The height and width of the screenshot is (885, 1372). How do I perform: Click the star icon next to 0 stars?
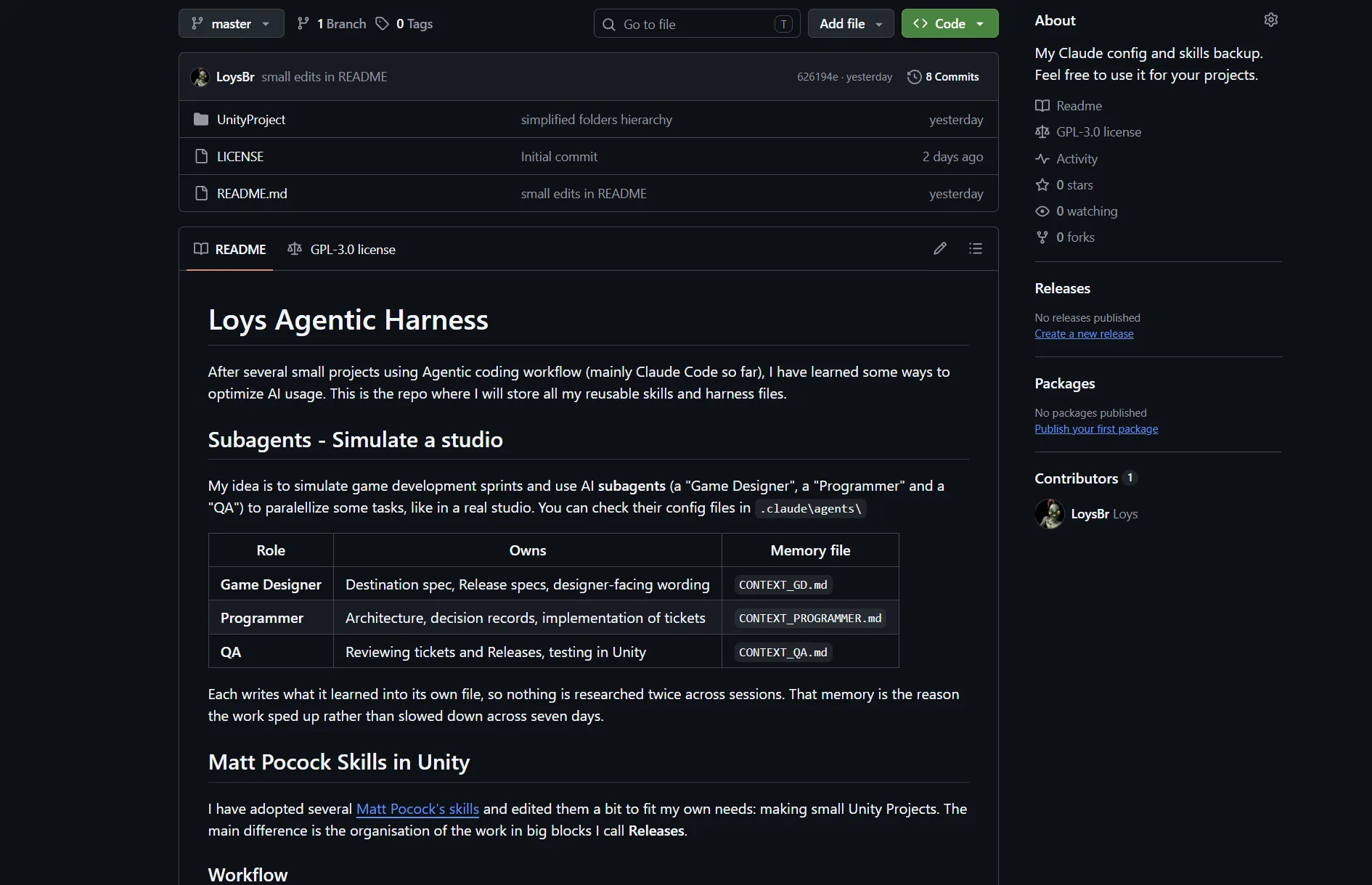click(1042, 185)
